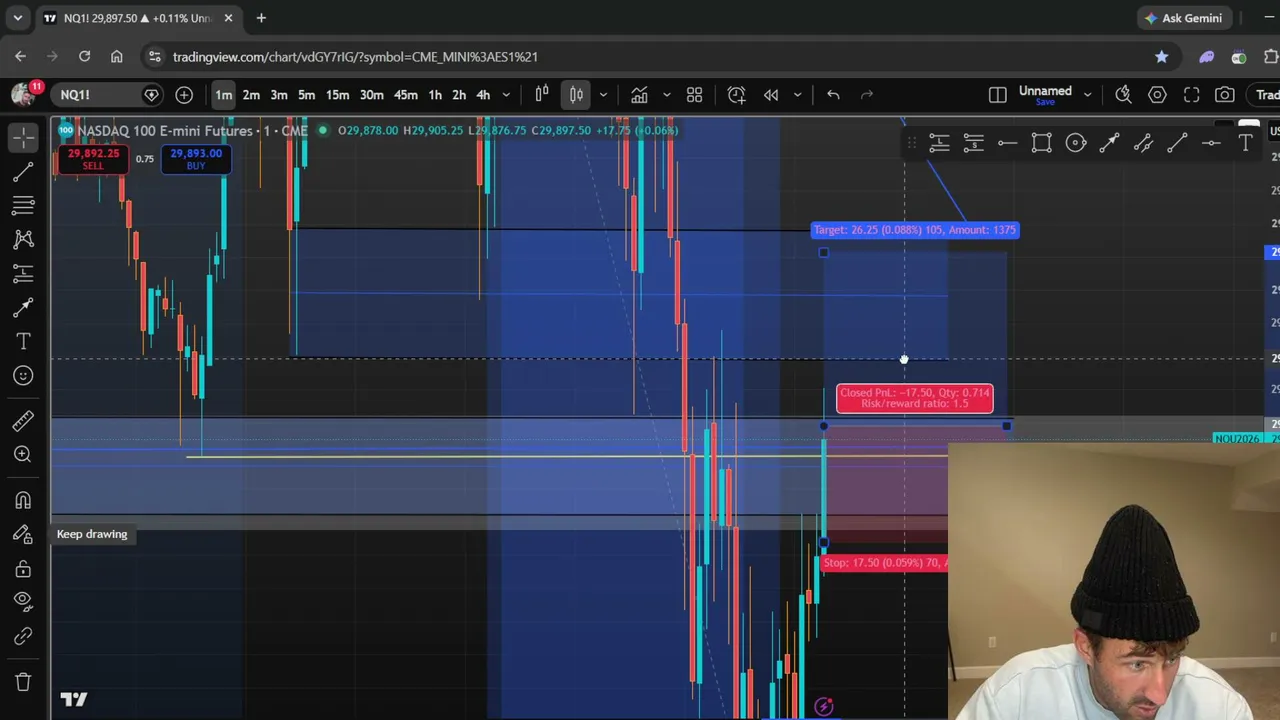The width and height of the screenshot is (1280, 720).
Task: Open the NQ1! symbol search
Action: pyautogui.click(x=96, y=95)
